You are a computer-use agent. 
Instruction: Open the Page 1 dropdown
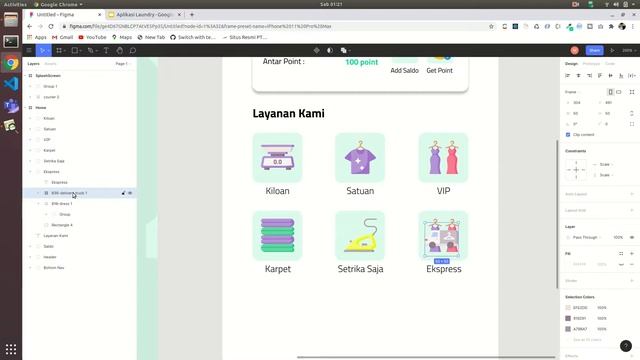(x=122, y=64)
